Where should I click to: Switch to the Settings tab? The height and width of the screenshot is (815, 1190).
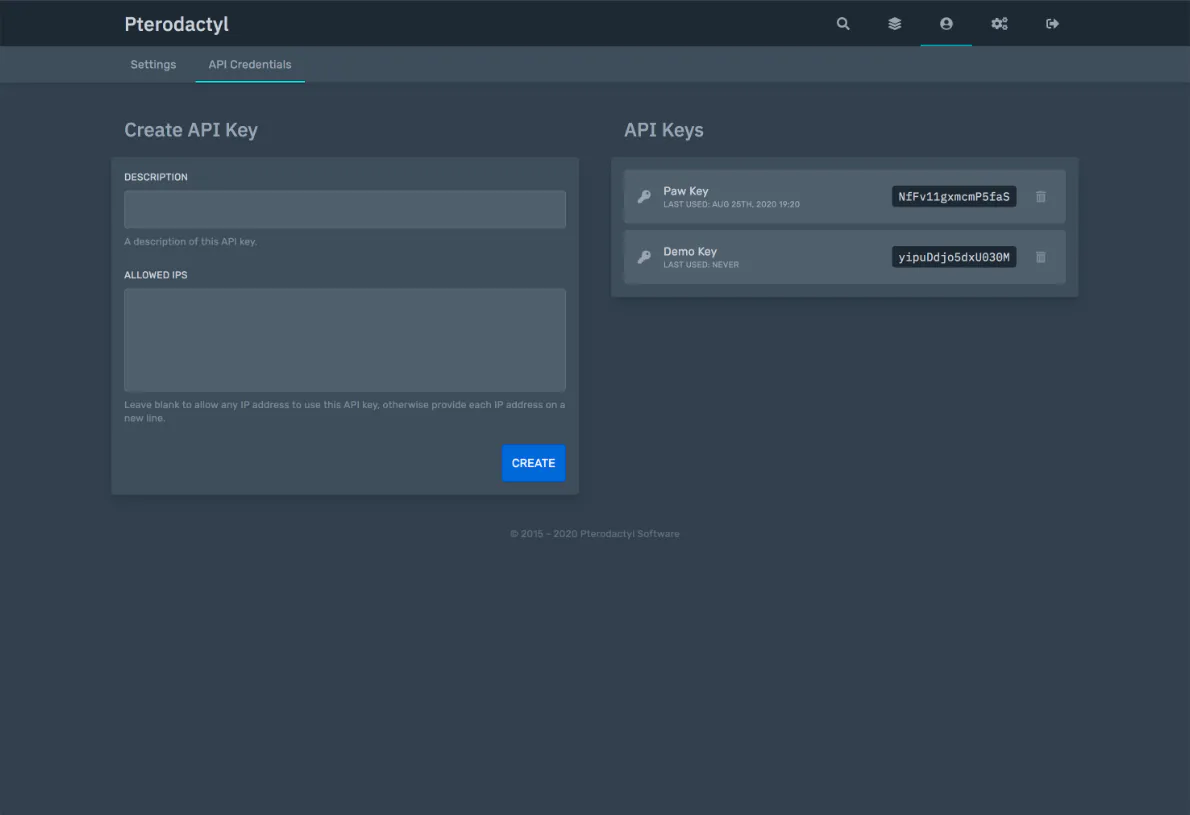coord(153,65)
